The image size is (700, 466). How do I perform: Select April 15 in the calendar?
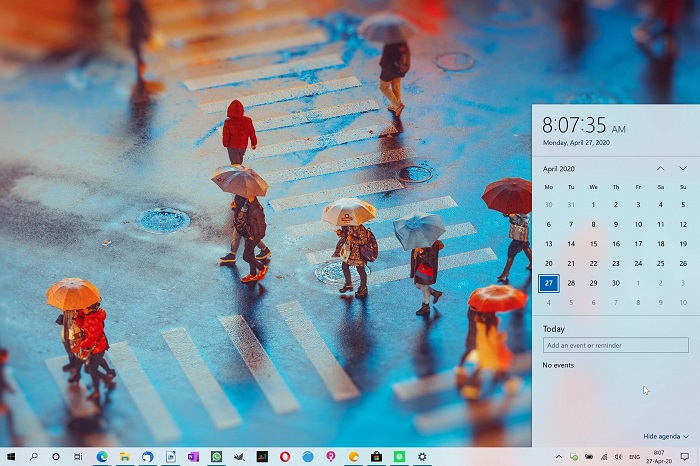pyautogui.click(x=593, y=243)
